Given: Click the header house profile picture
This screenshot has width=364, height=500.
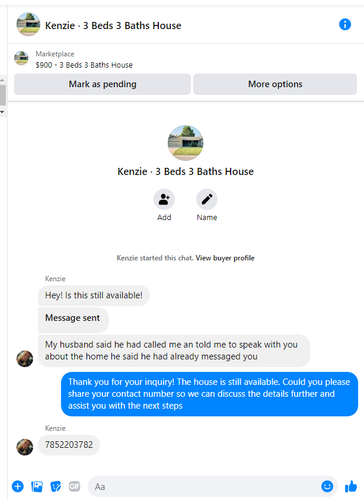Looking at the screenshot, I should coord(28,24).
